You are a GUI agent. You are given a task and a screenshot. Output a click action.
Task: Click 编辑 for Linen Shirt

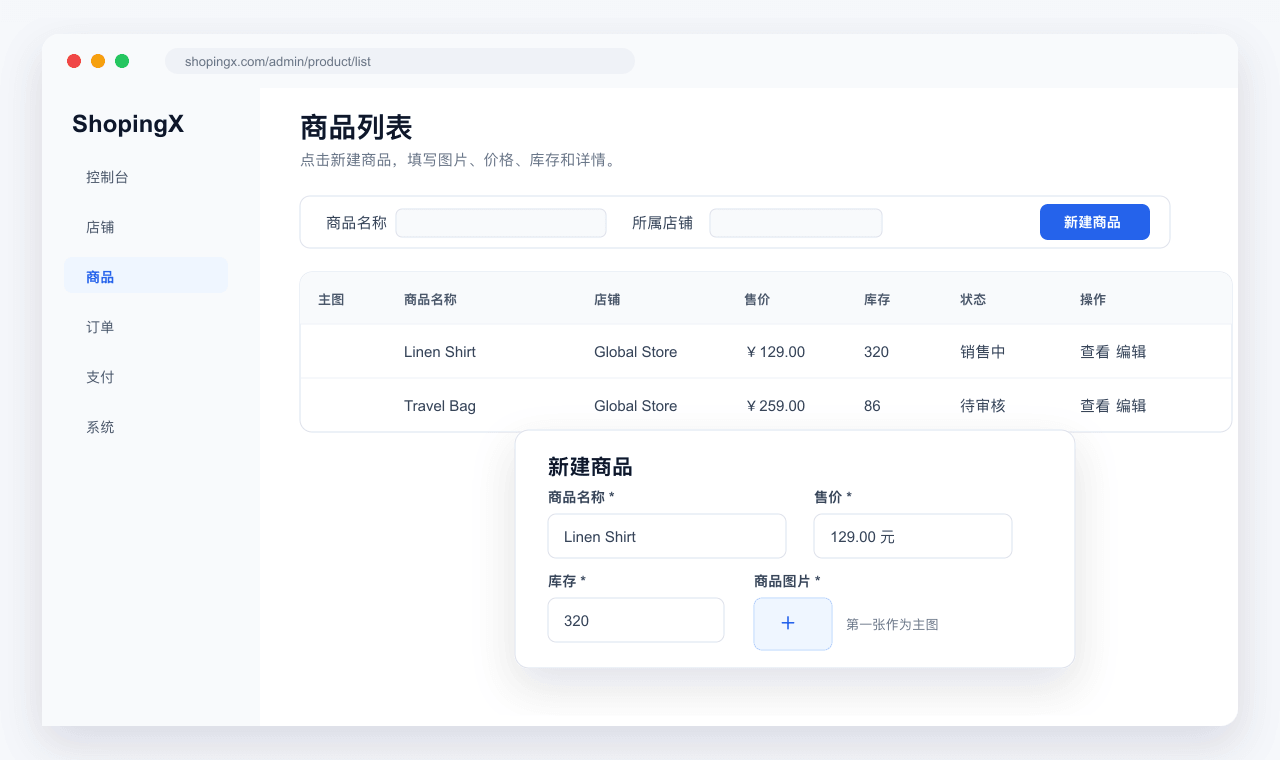1131,352
